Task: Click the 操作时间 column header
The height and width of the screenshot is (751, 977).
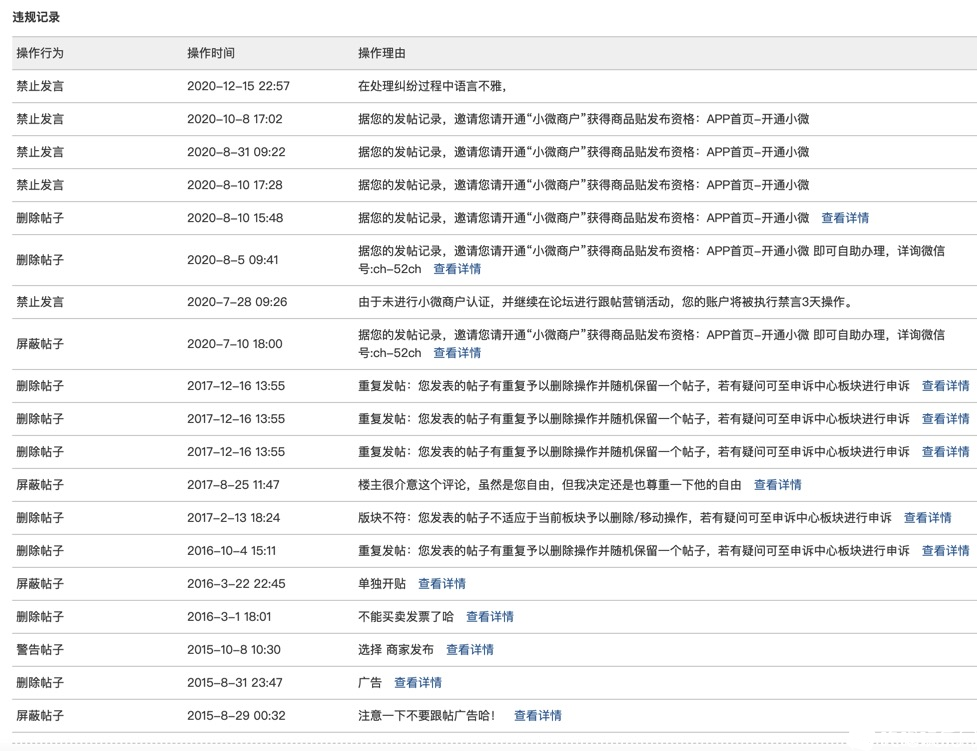Action: (x=211, y=53)
